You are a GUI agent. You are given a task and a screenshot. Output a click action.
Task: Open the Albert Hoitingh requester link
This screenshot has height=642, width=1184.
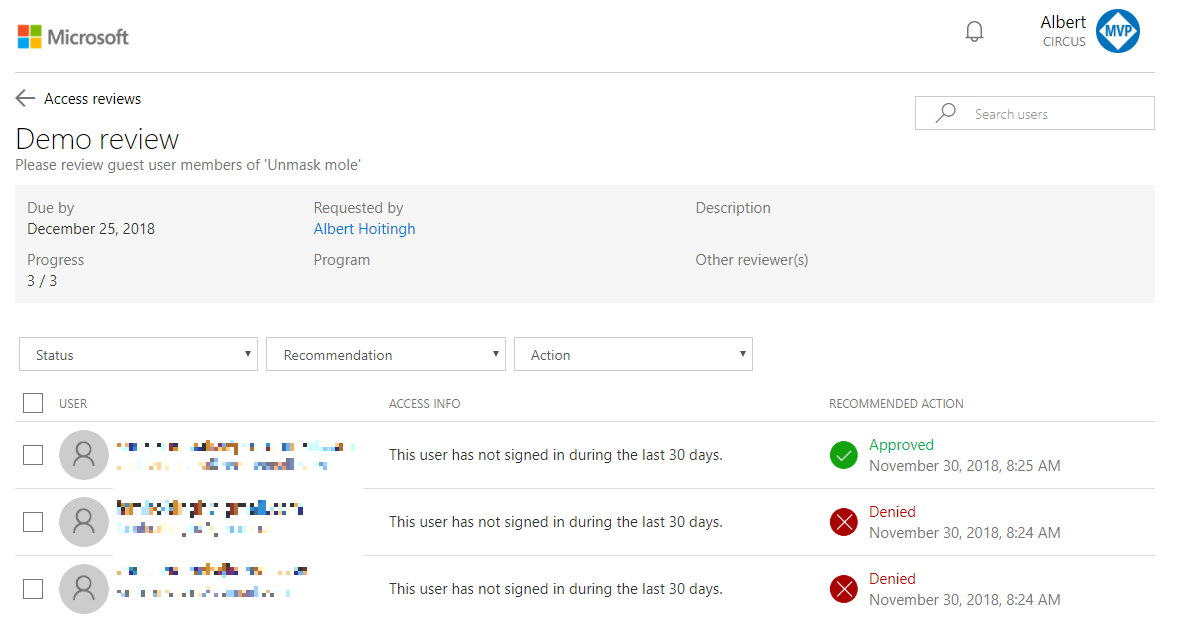click(364, 229)
